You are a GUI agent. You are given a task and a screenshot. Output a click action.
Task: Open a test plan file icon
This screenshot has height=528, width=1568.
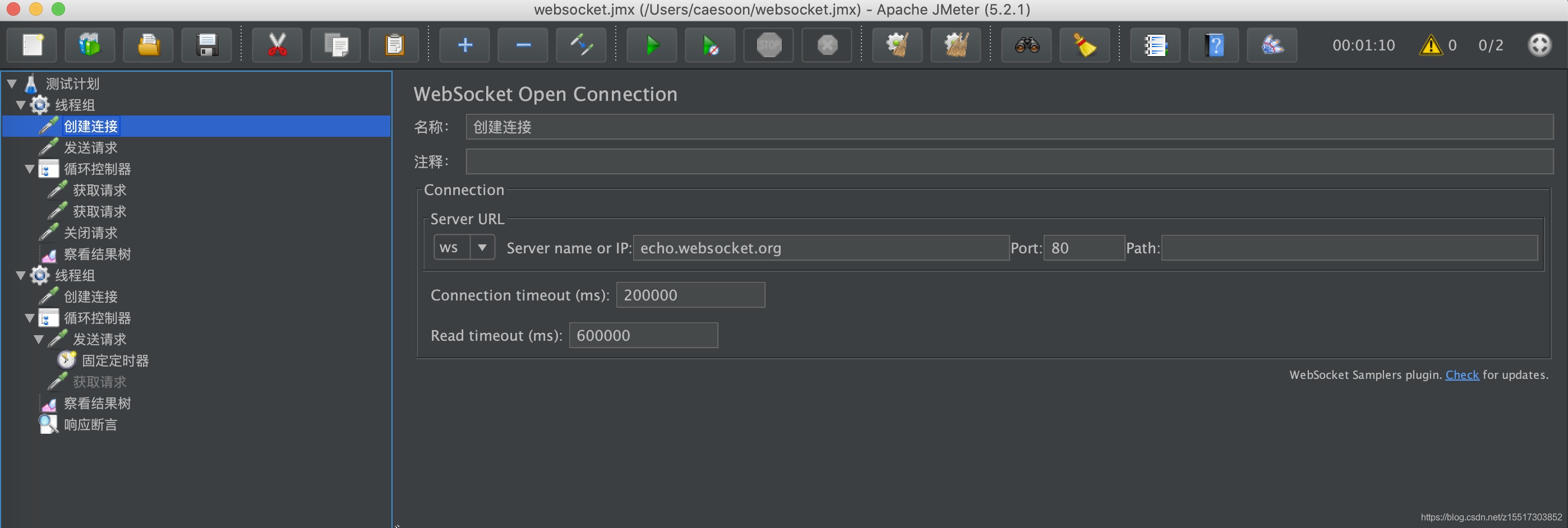click(x=149, y=45)
